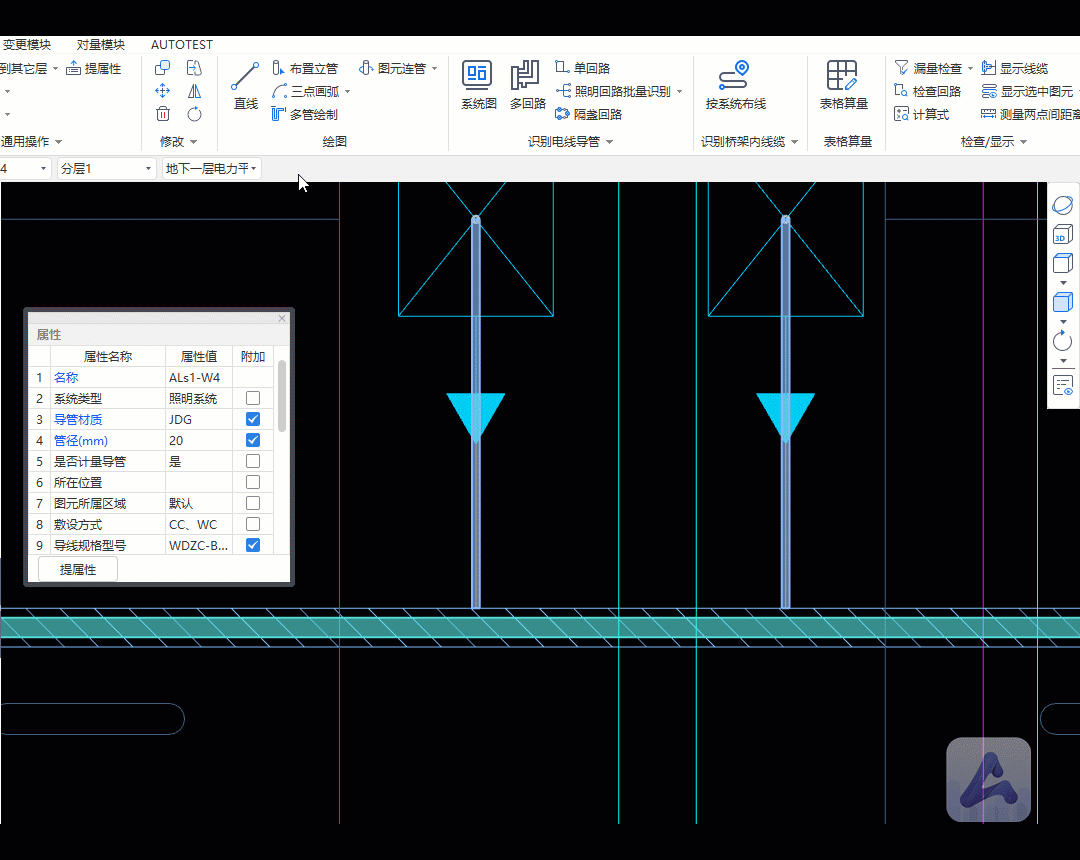Expand the 地下一层电力平 drawing dropdown
1080x860 pixels.
[x=211, y=169]
